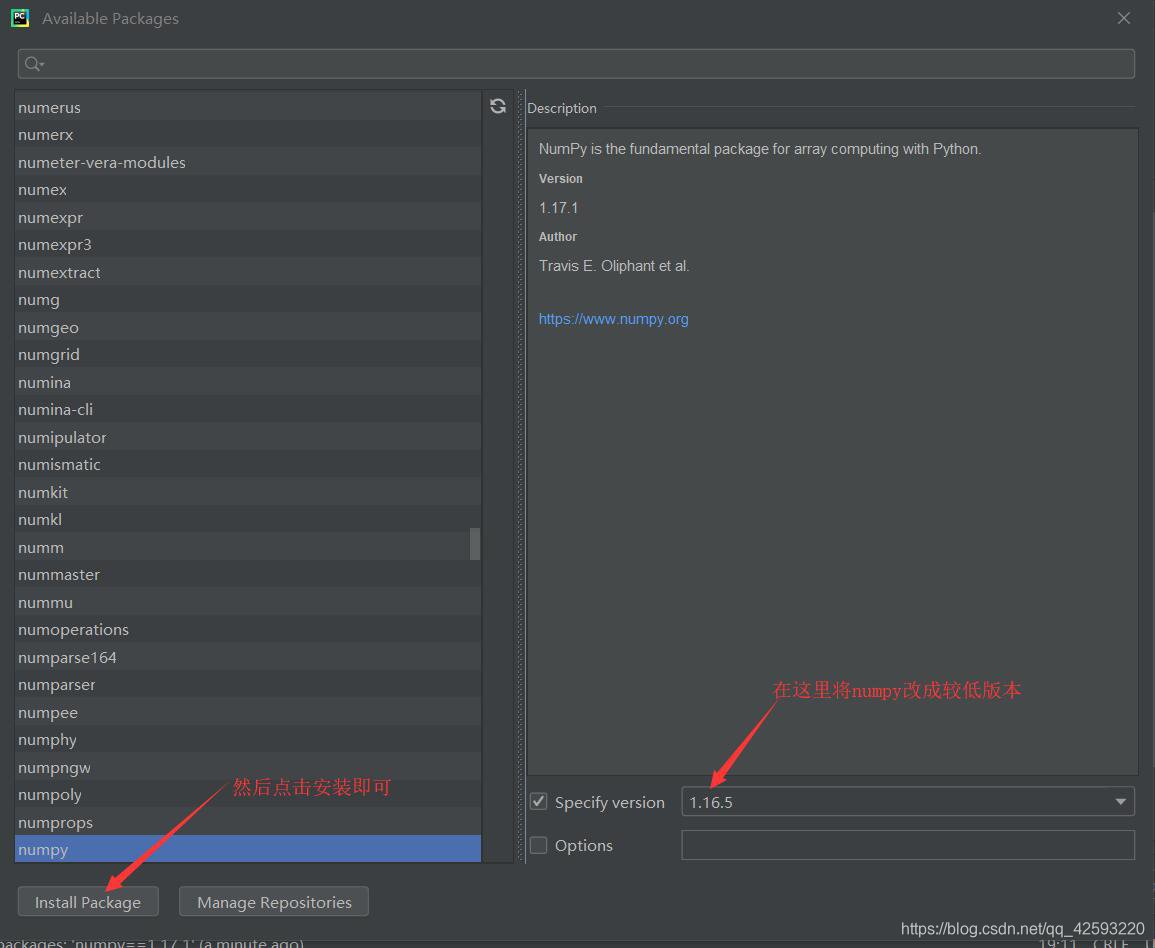Select the numina package
Viewport: 1155px width, 948px height.
click(x=248, y=382)
